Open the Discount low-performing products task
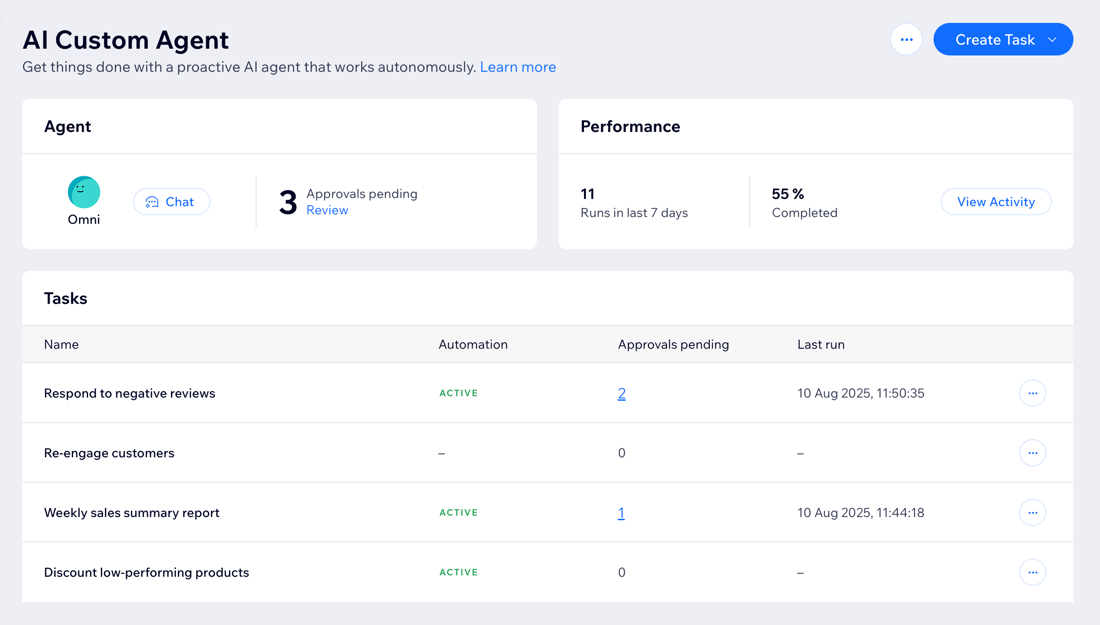This screenshot has width=1100, height=625. pos(146,573)
